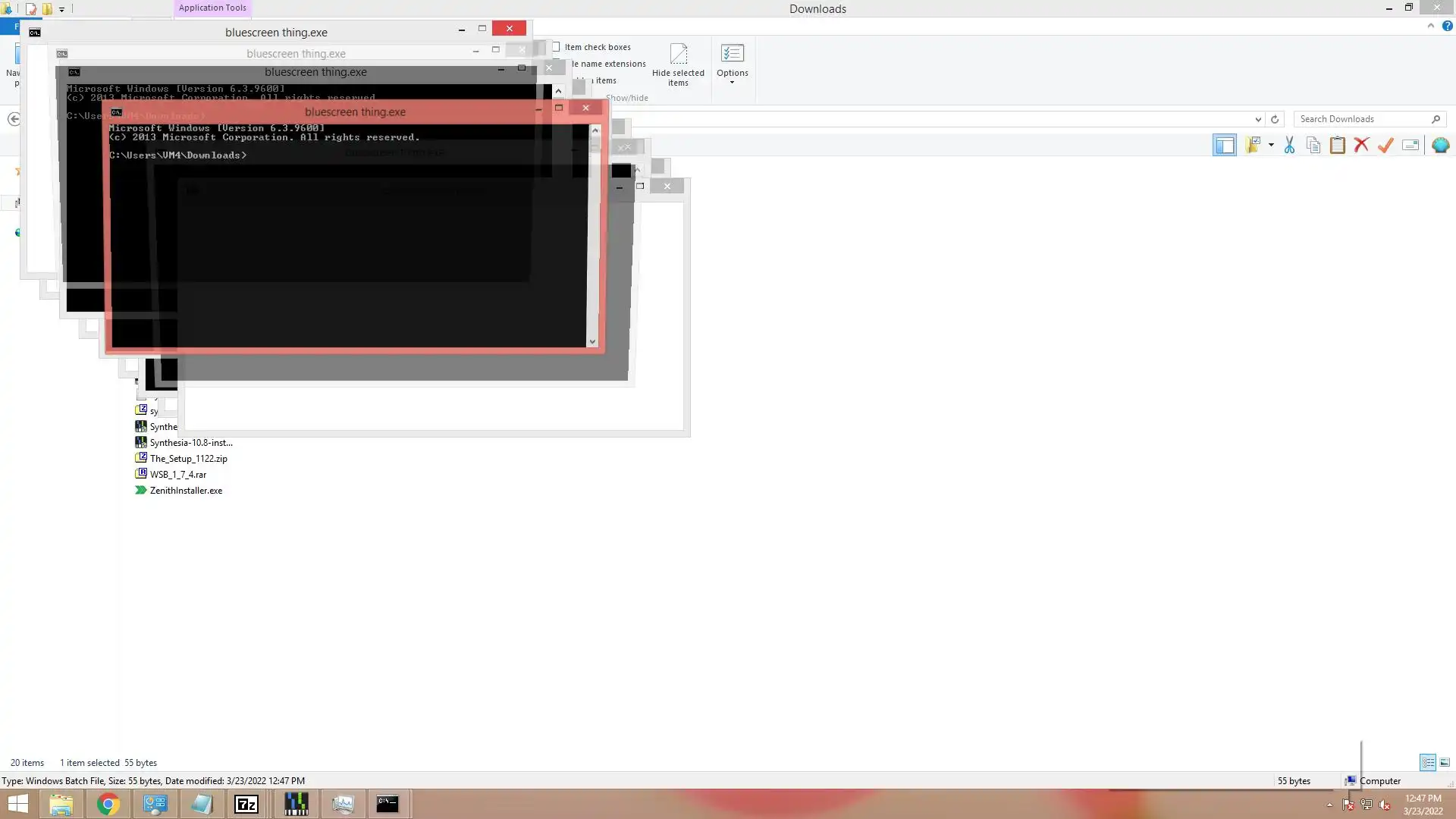Expand the address bar history dropdown
Viewport: 1456px width, 819px height.
1258,119
